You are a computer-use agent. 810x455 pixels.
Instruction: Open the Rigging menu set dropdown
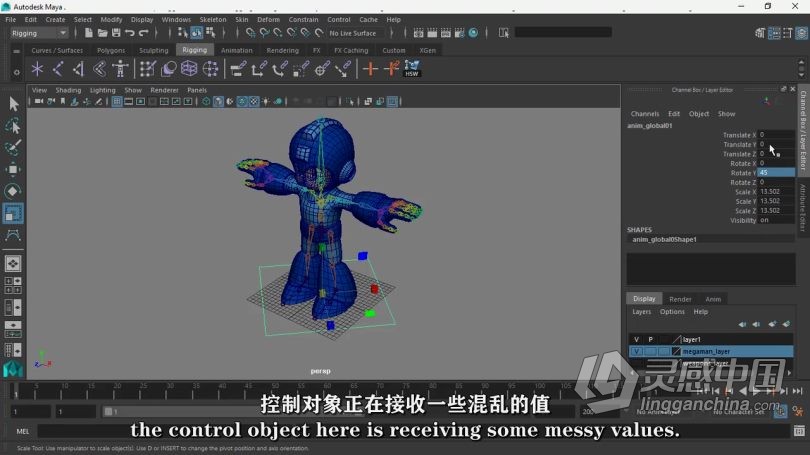click(39, 33)
